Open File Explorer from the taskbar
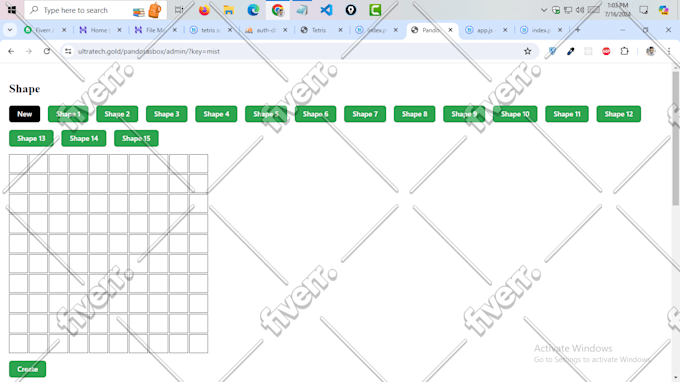Viewport: 680px width, 382px height. (229, 10)
